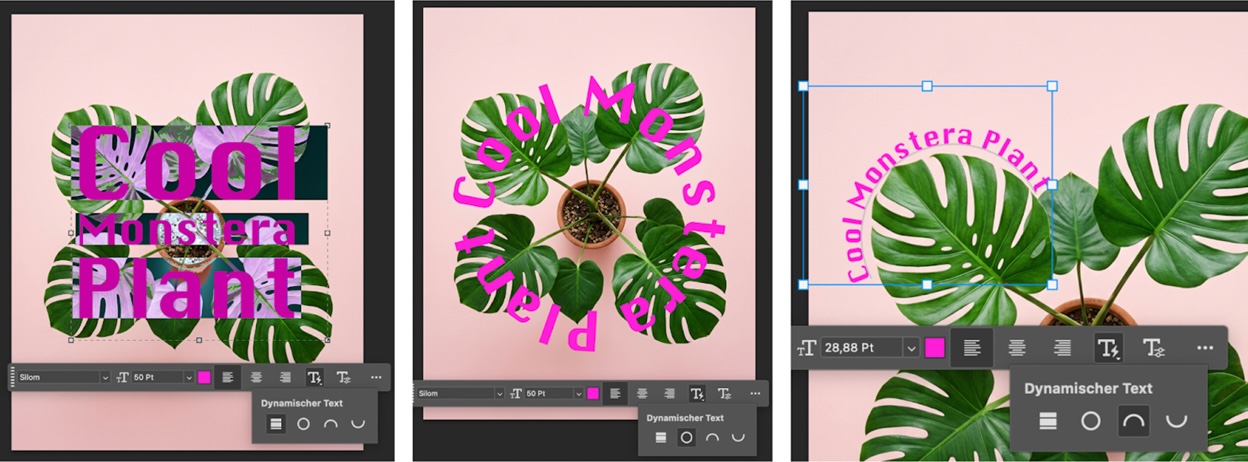1248x462 pixels.
Task: Open text properties icon in the circular-text image's toolbar
Action: pos(725,393)
